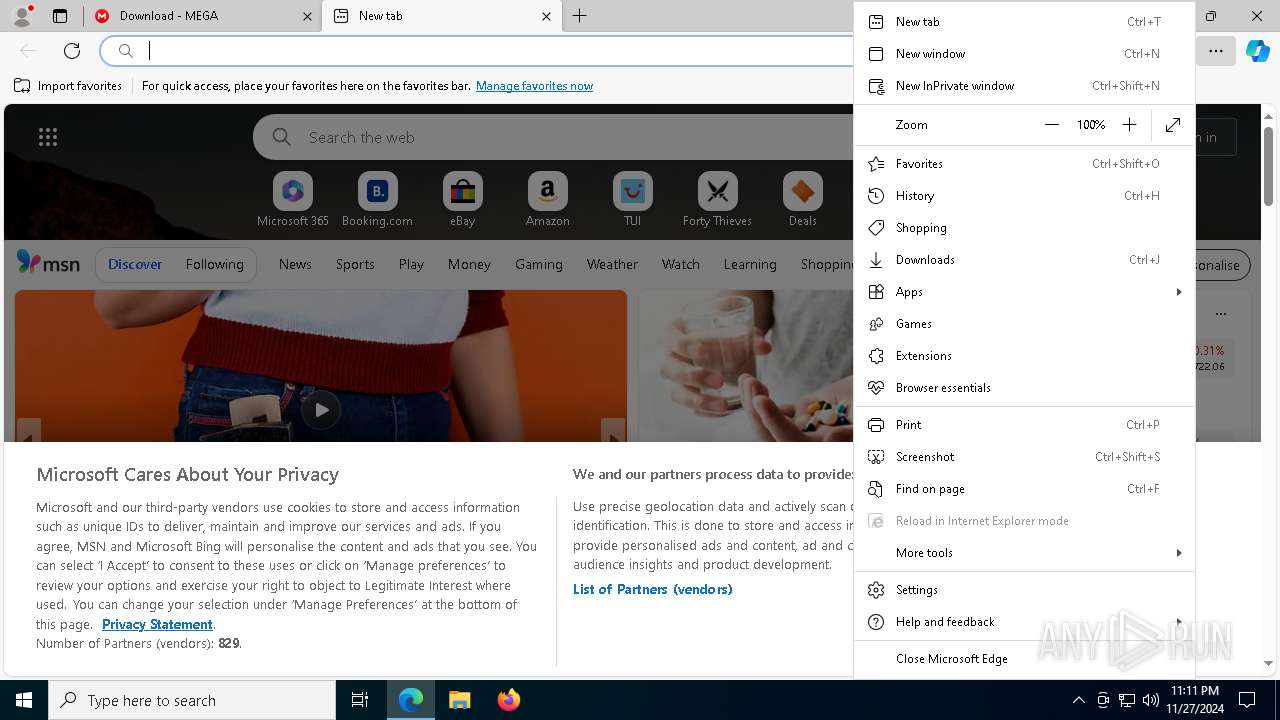Decrease zoom with the minus button
This screenshot has height=720, width=1280.
[1051, 125]
